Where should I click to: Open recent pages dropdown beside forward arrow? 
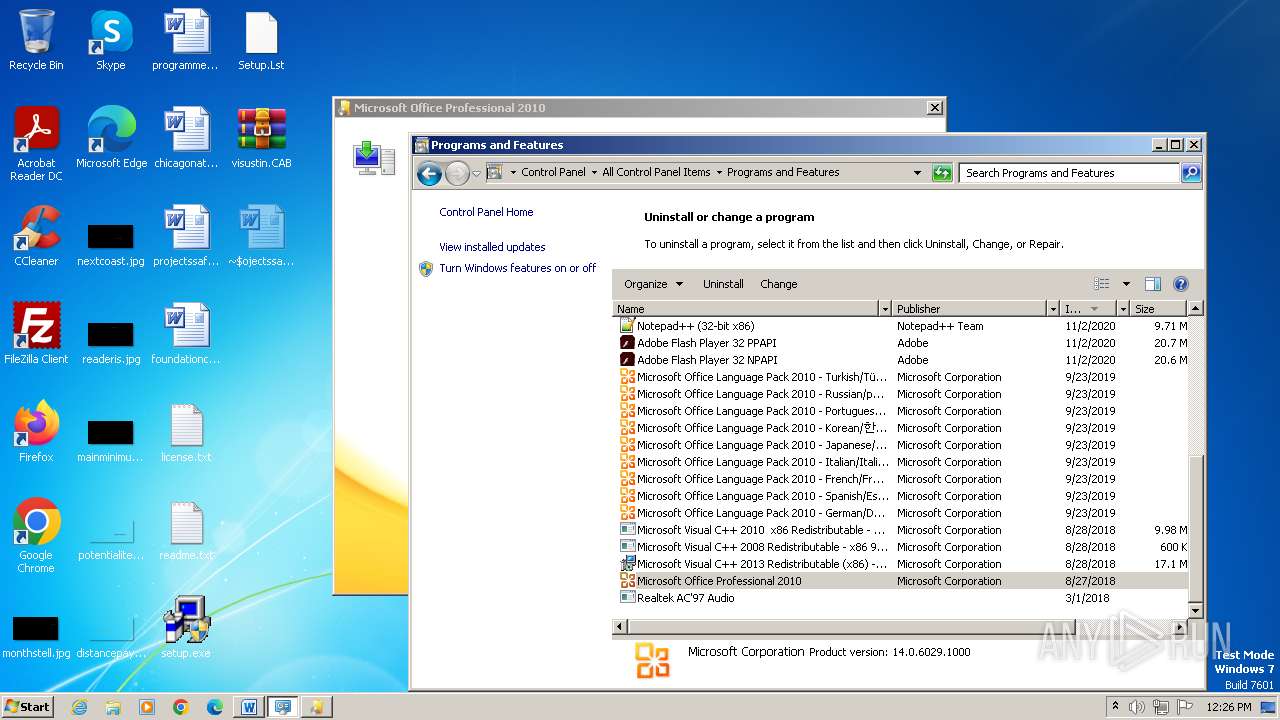point(476,173)
